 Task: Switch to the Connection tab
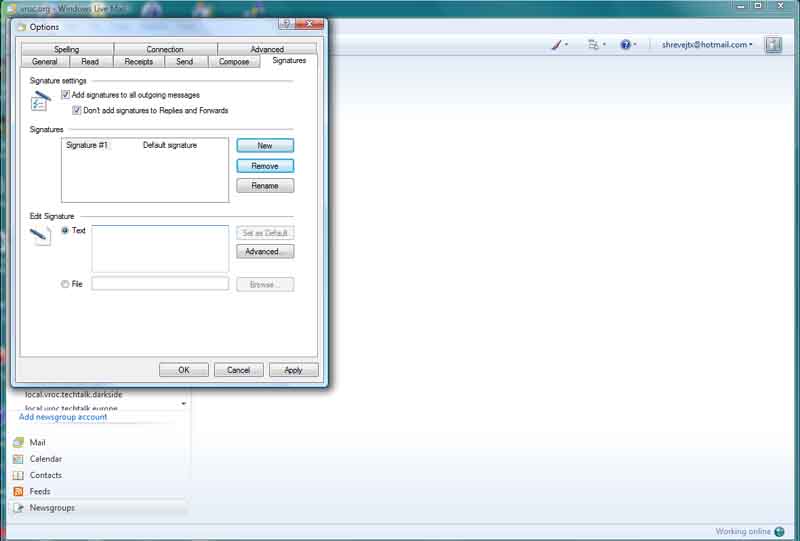pyautogui.click(x=165, y=49)
